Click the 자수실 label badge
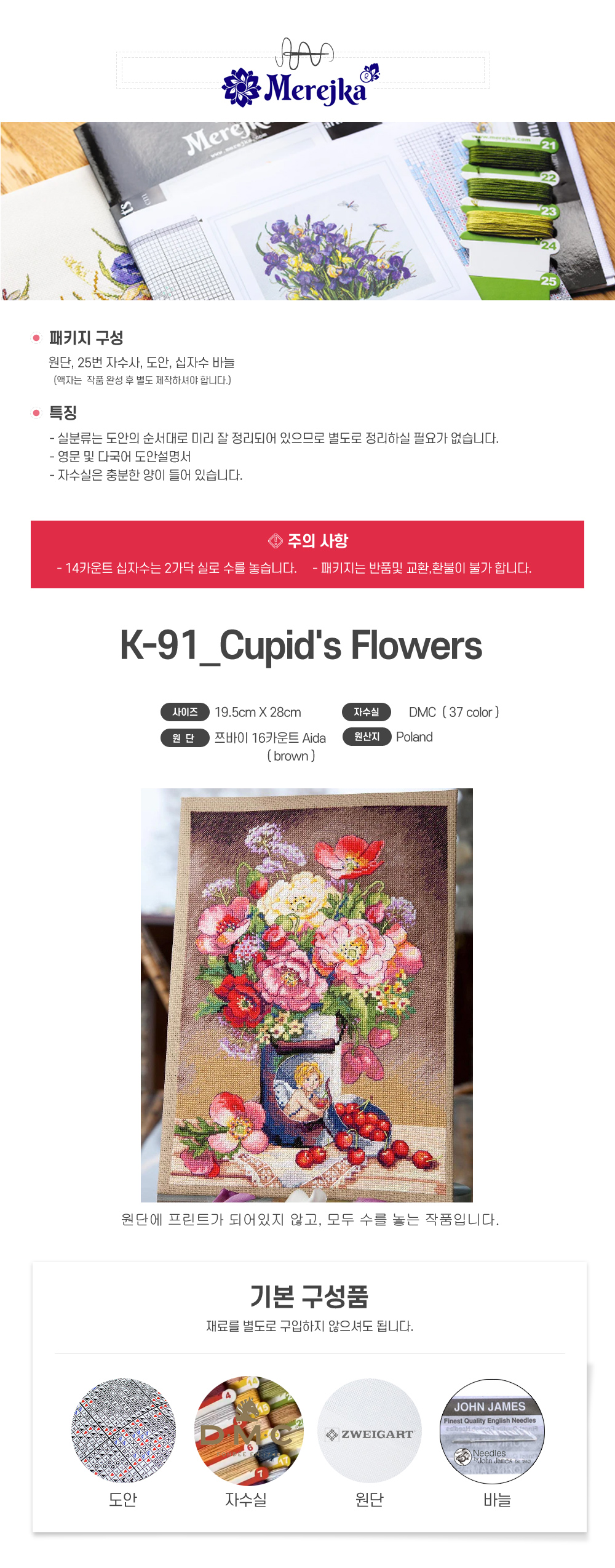The width and height of the screenshot is (615, 1568). 367,712
